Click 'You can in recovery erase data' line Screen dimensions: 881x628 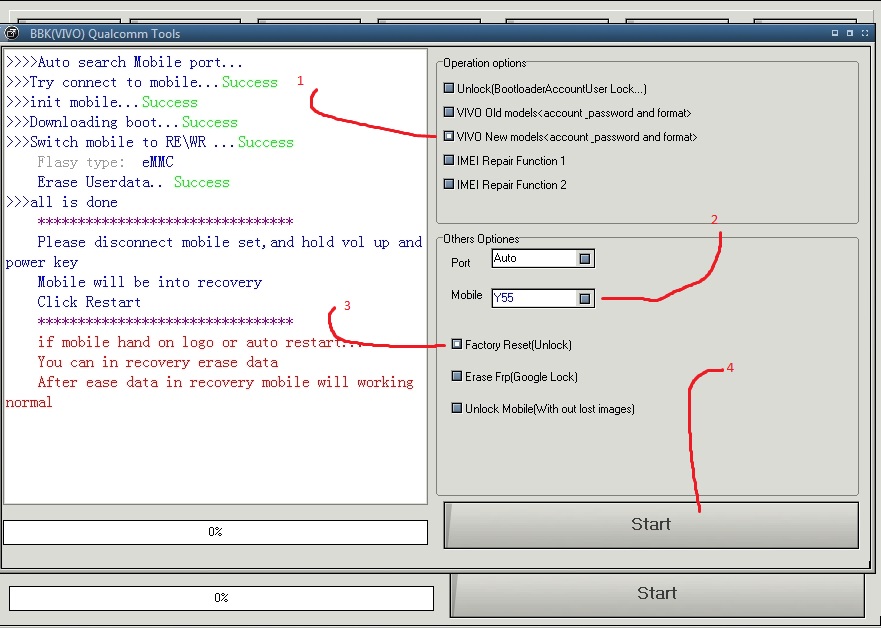tap(157, 362)
